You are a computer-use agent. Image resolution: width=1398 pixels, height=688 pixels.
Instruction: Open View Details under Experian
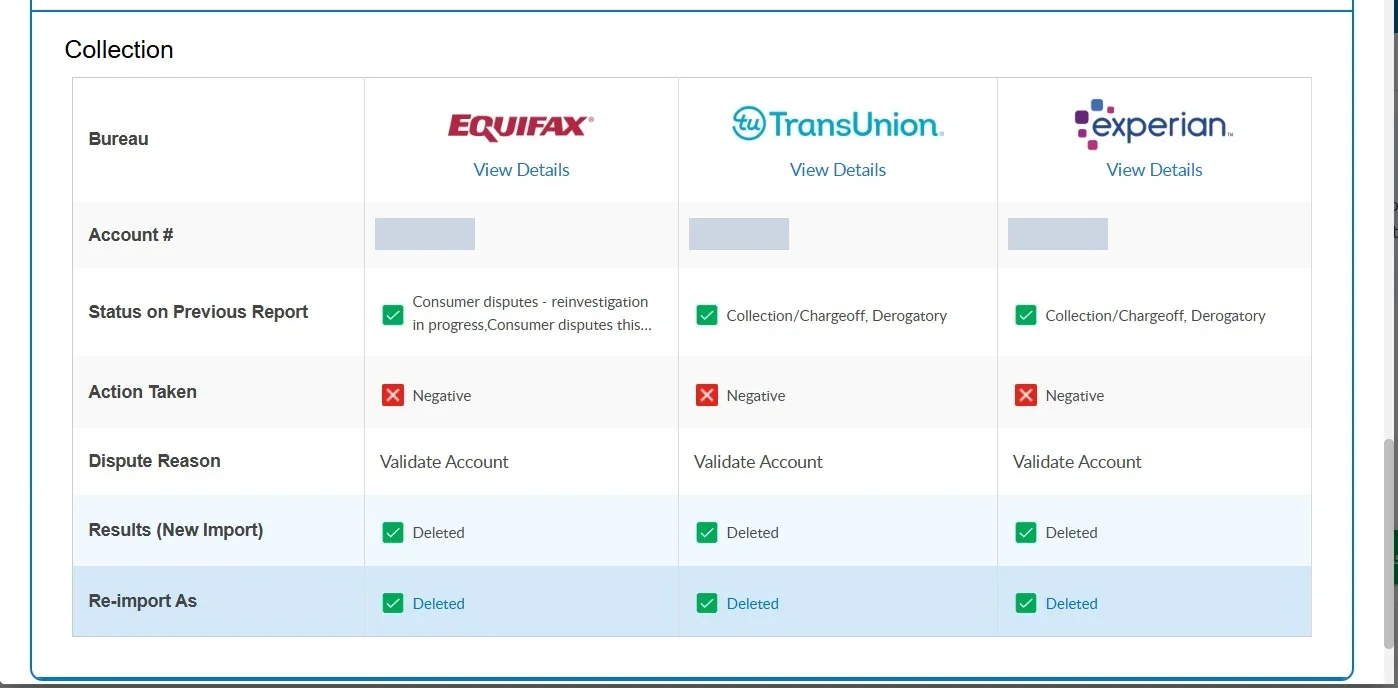[x=1154, y=170]
